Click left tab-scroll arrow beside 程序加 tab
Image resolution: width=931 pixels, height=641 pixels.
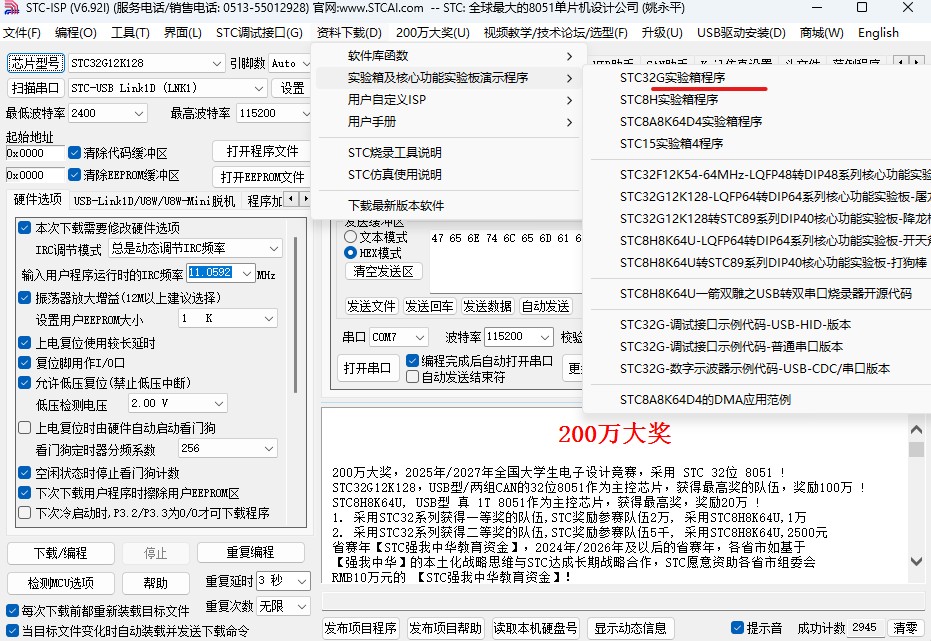291,199
